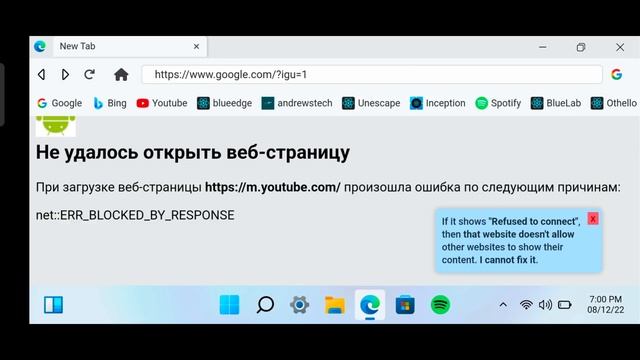The image size is (640, 360).
Task: Open the clock showing 7:00 PM
Action: coord(606,304)
